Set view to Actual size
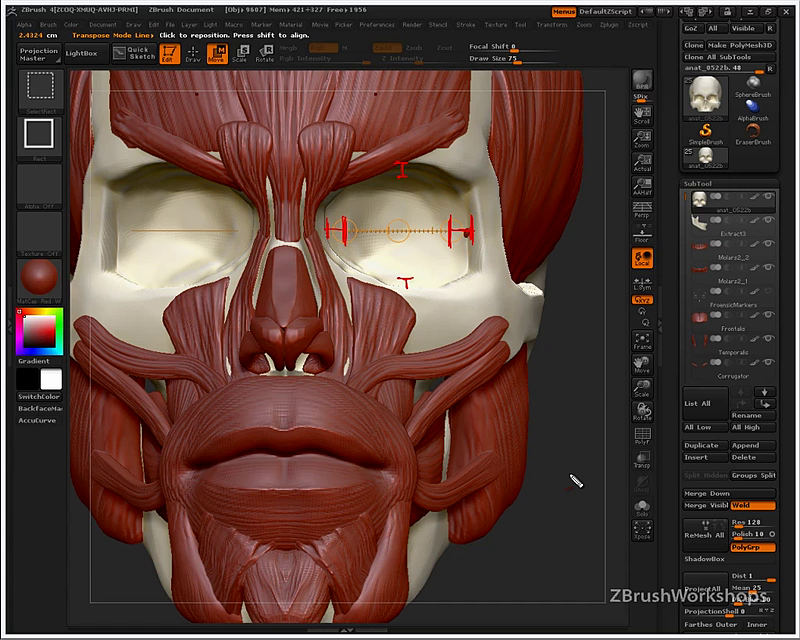 coord(642,162)
